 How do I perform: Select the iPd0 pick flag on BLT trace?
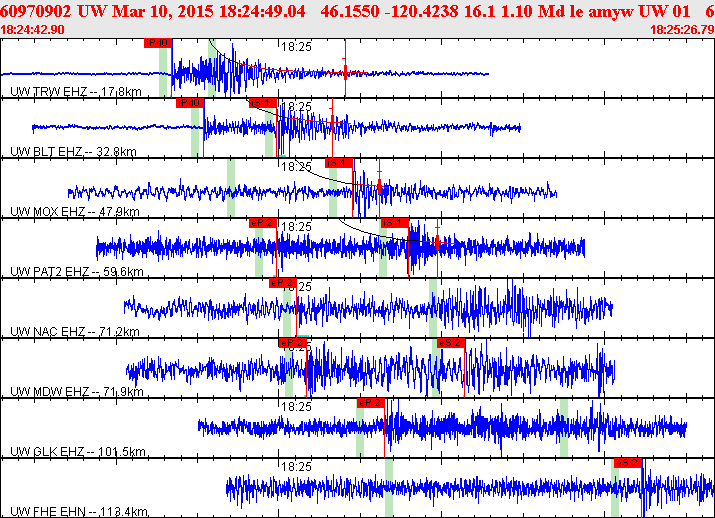click(x=190, y=103)
